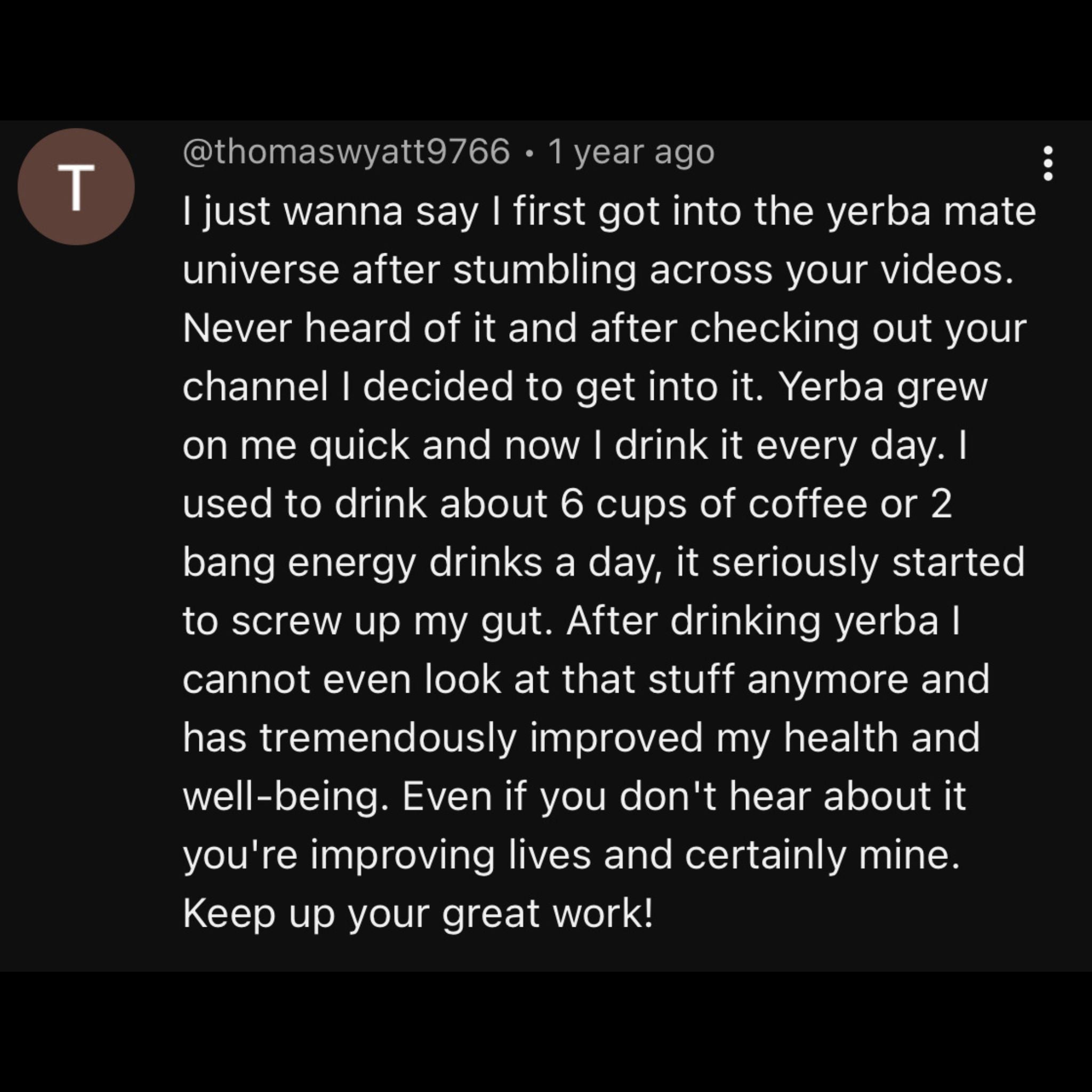Click the words "yerba mate" in the comment
Image resolution: width=1092 pixels, height=1092 pixels.
point(932,211)
